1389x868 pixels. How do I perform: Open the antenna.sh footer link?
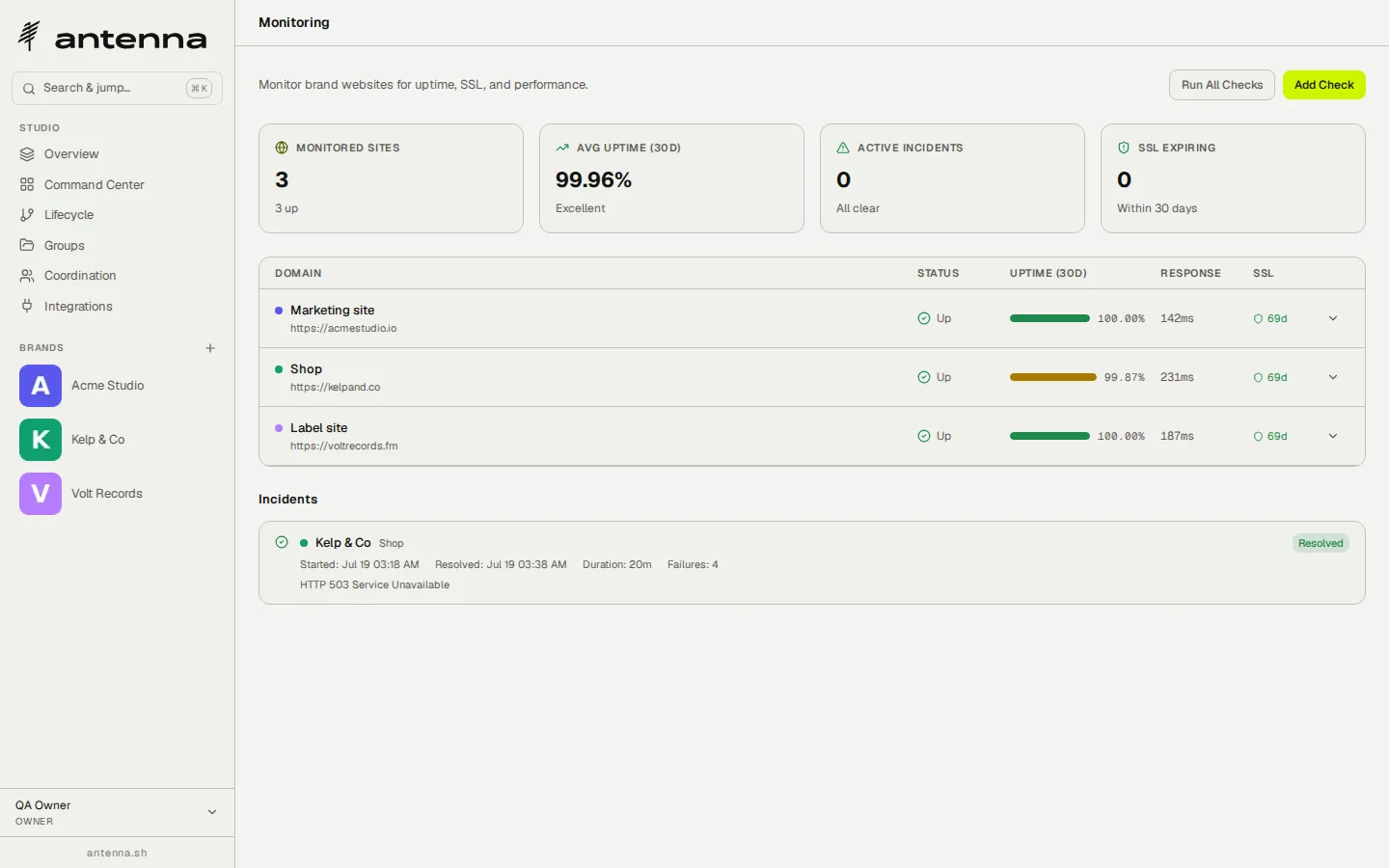(117, 853)
